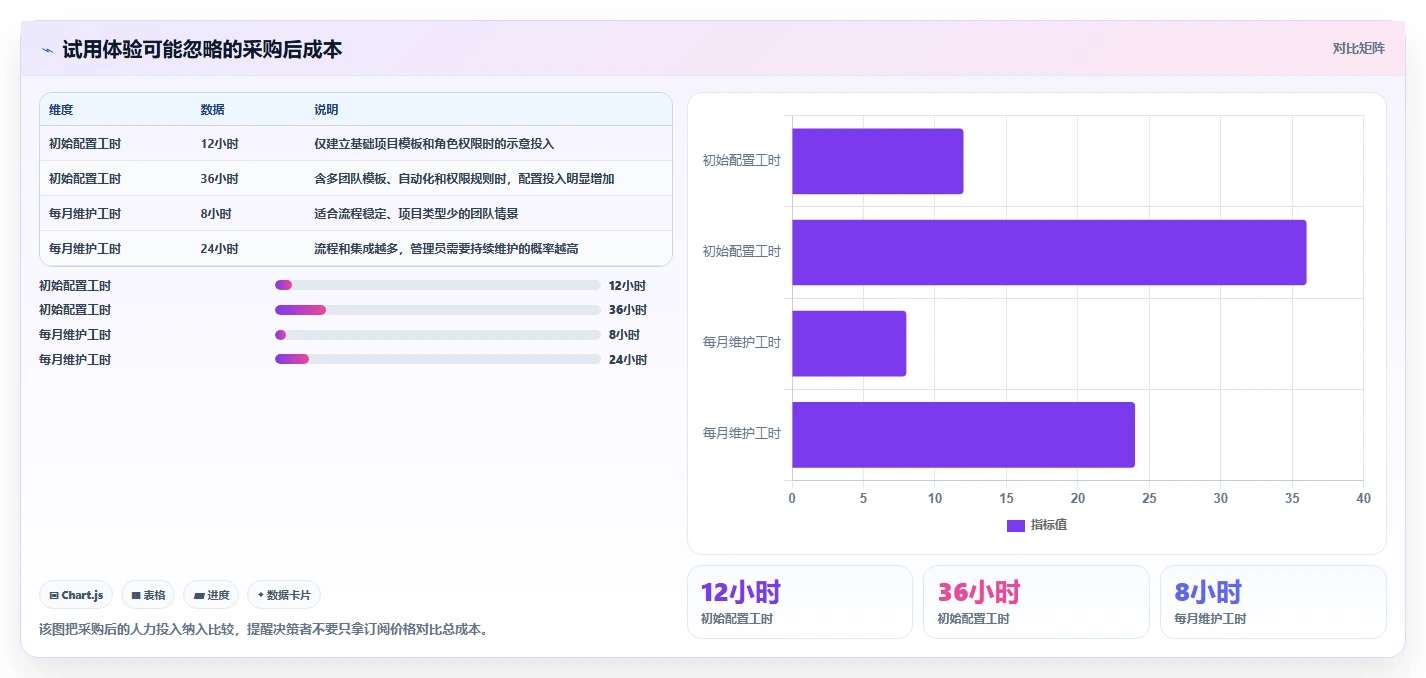Open the purple 12小时 data card
This screenshot has width=1426, height=678.
(x=800, y=602)
